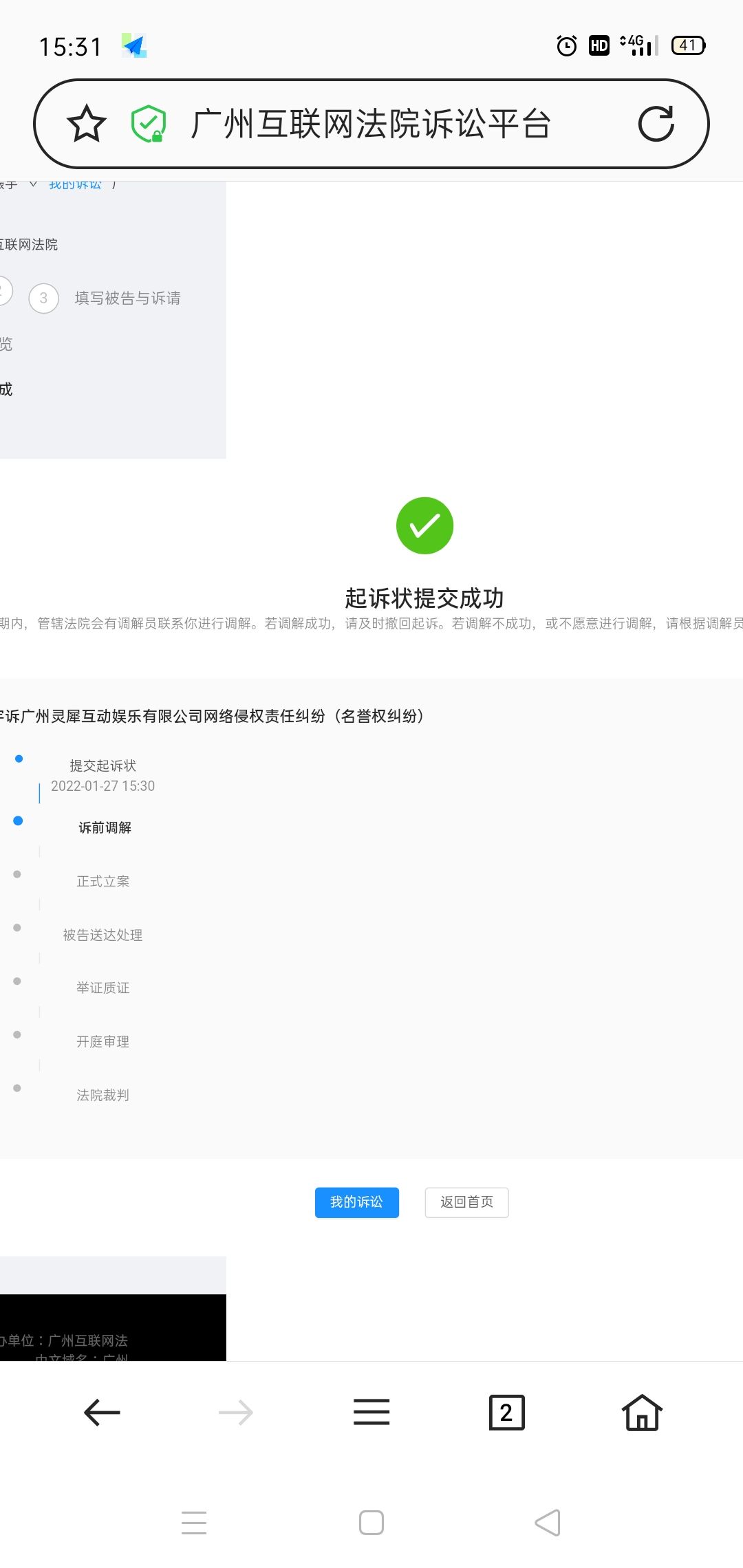Tap Android system home square button

371,1523
